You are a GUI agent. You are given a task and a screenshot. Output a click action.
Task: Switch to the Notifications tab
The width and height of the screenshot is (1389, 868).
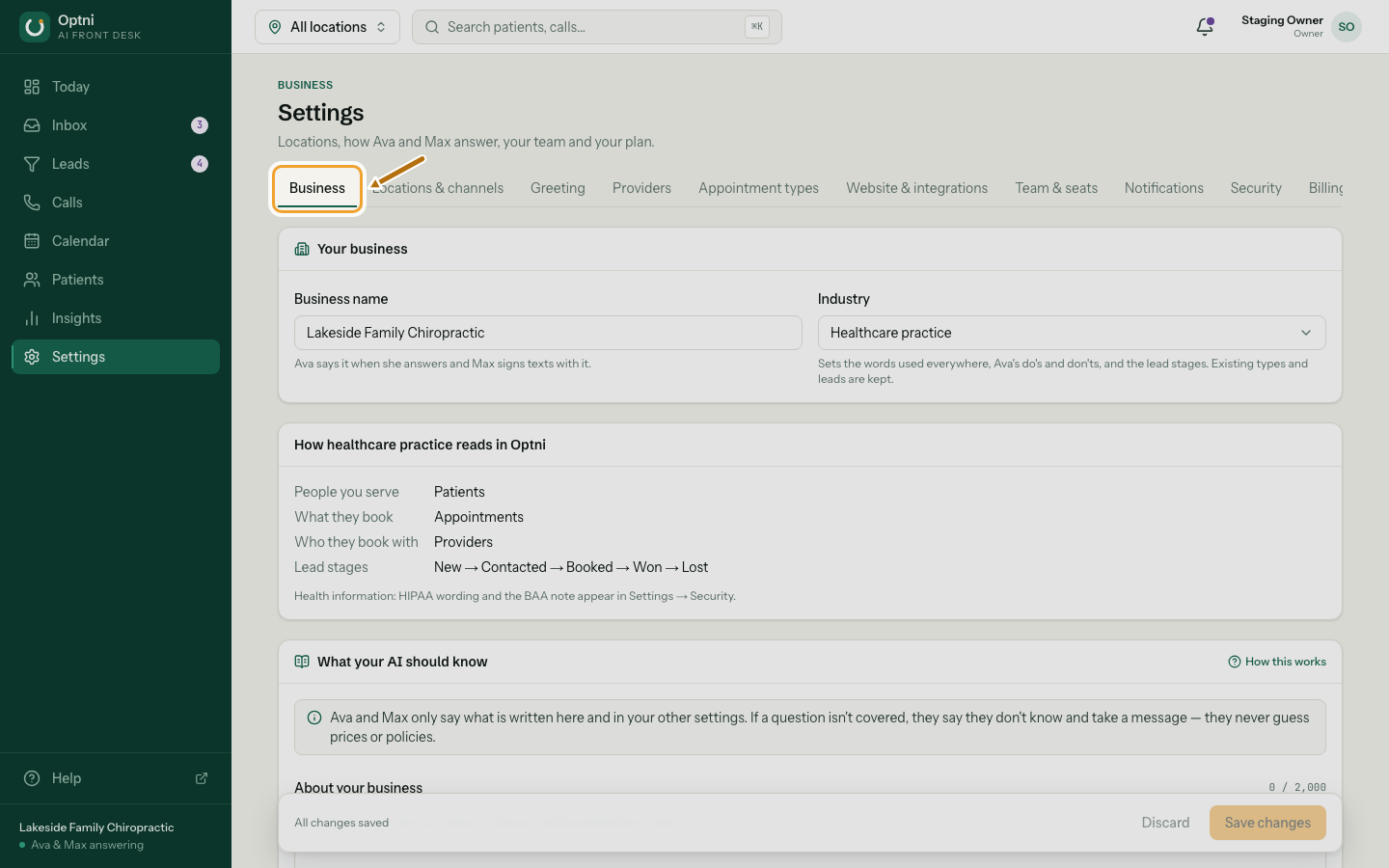[1164, 188]
